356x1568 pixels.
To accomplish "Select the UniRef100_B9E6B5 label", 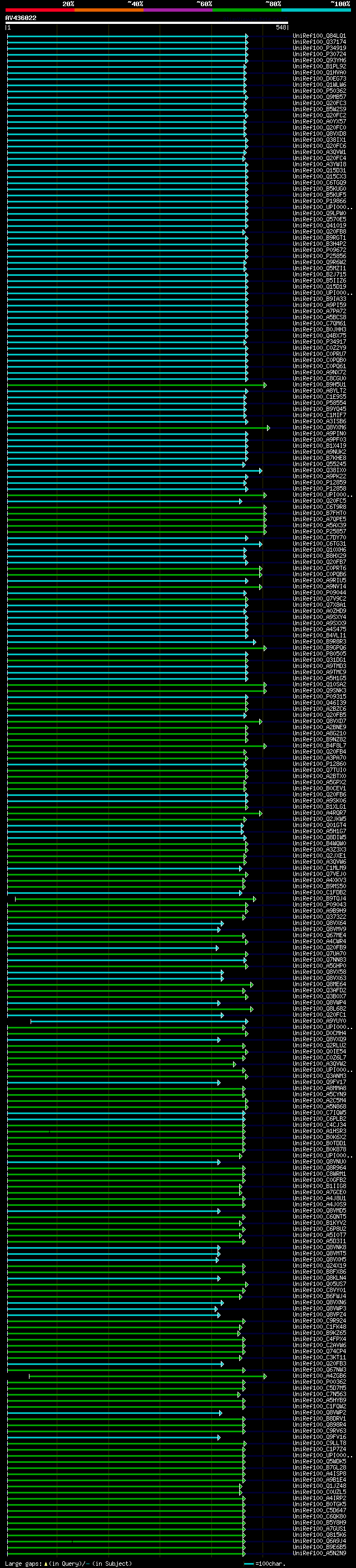I will pyautogui.click(x=319, y=1547).
